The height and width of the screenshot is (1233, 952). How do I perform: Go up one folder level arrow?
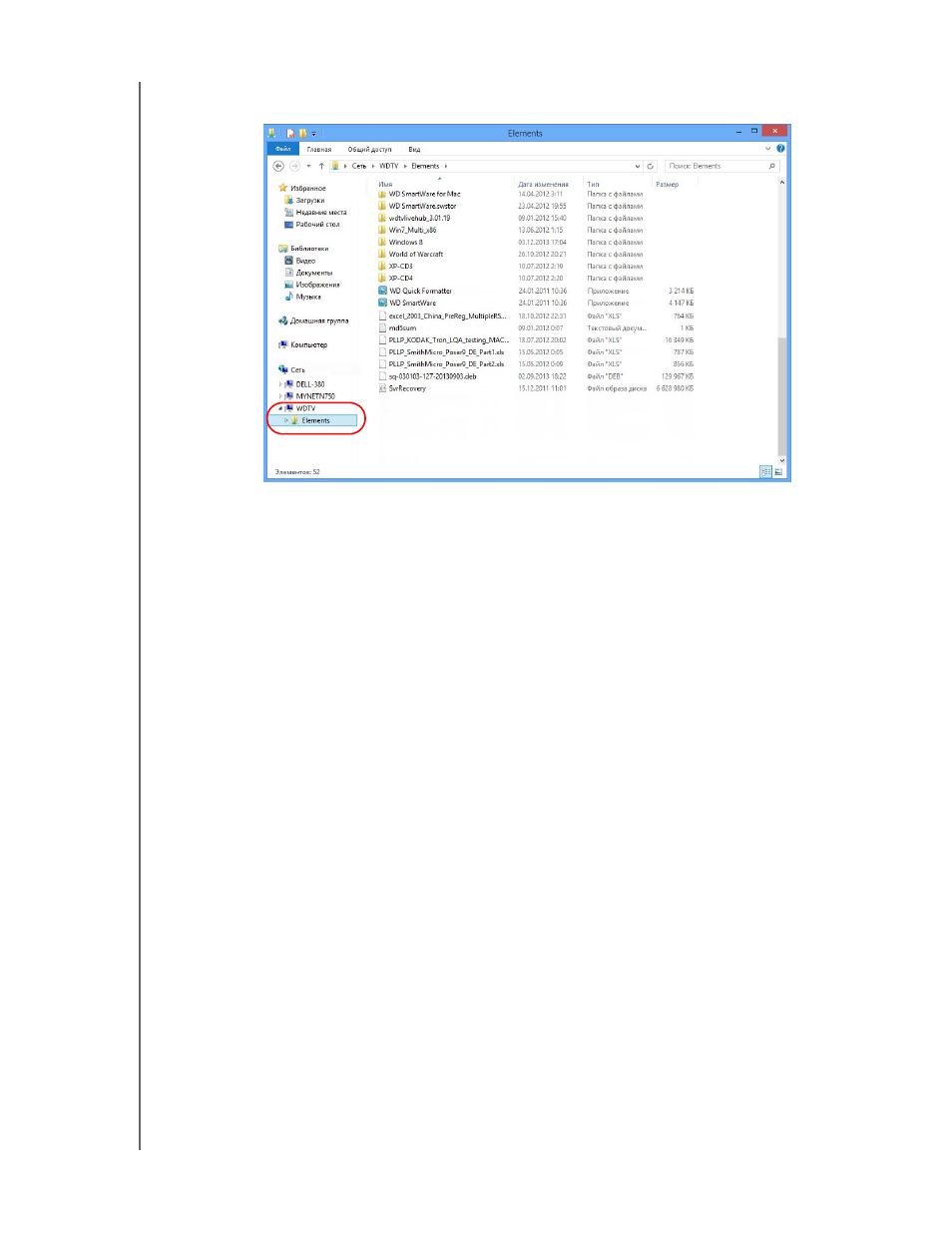point(321,166)
